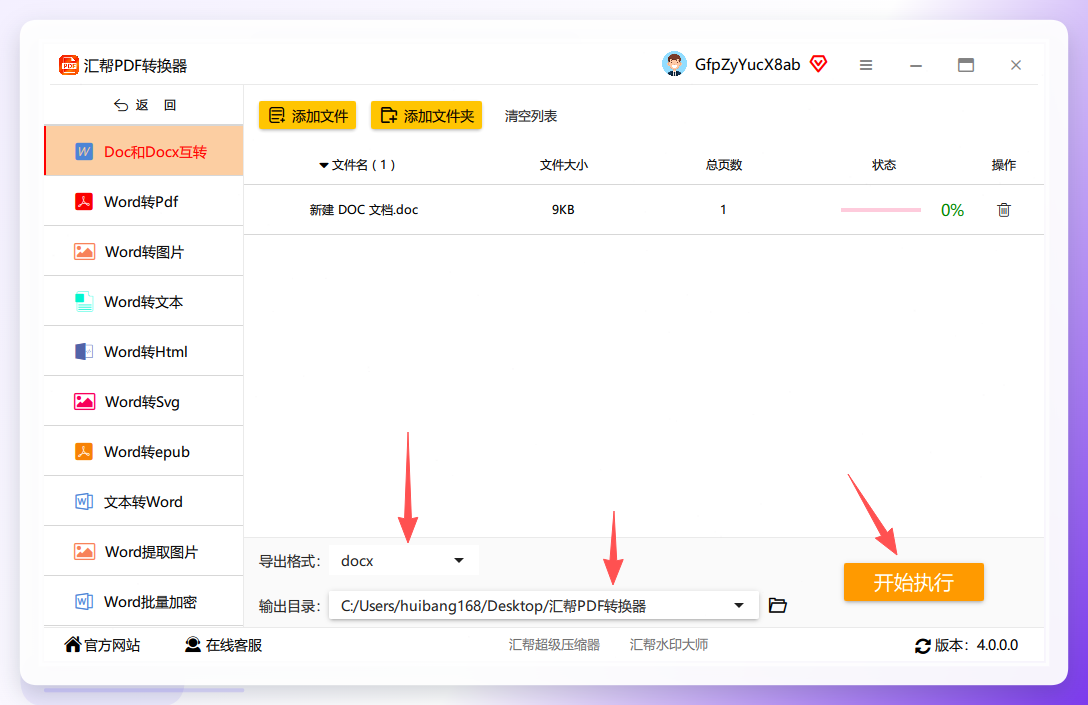Click the 官方网站 home icon
Viewport: 1088px width, 705px height.
73,645
